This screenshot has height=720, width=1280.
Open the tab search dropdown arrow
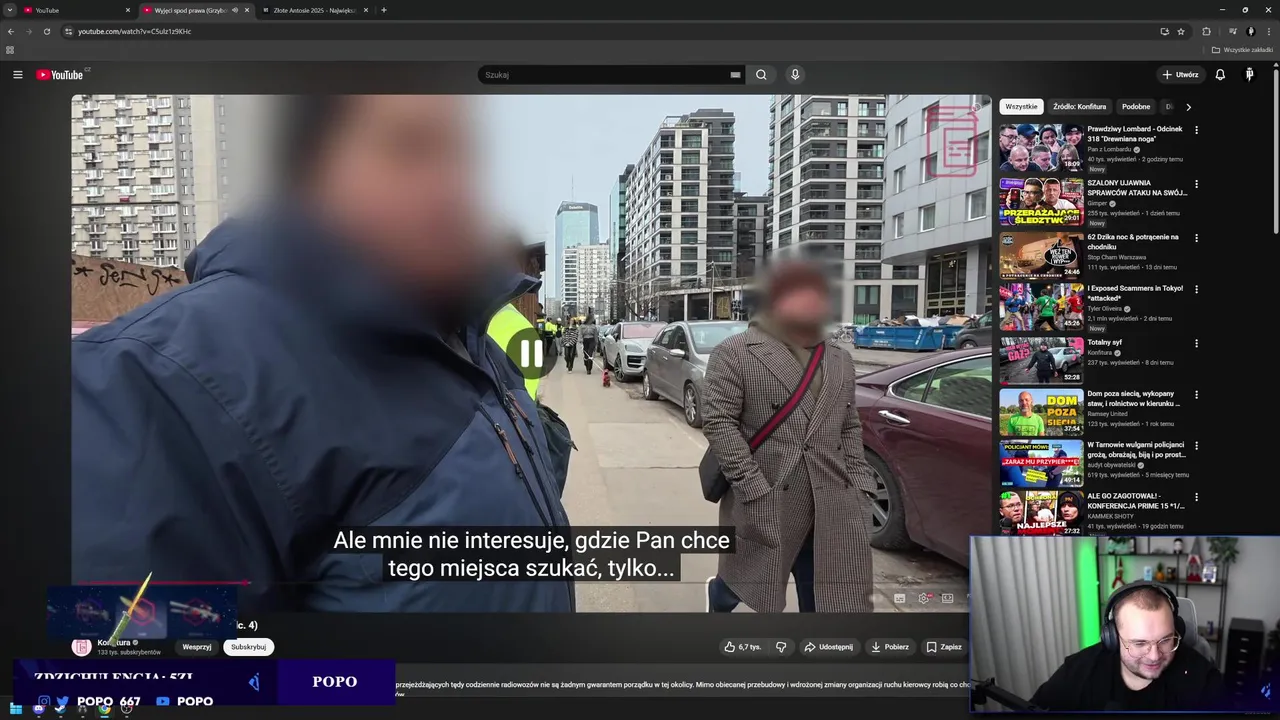pos(8,10)
